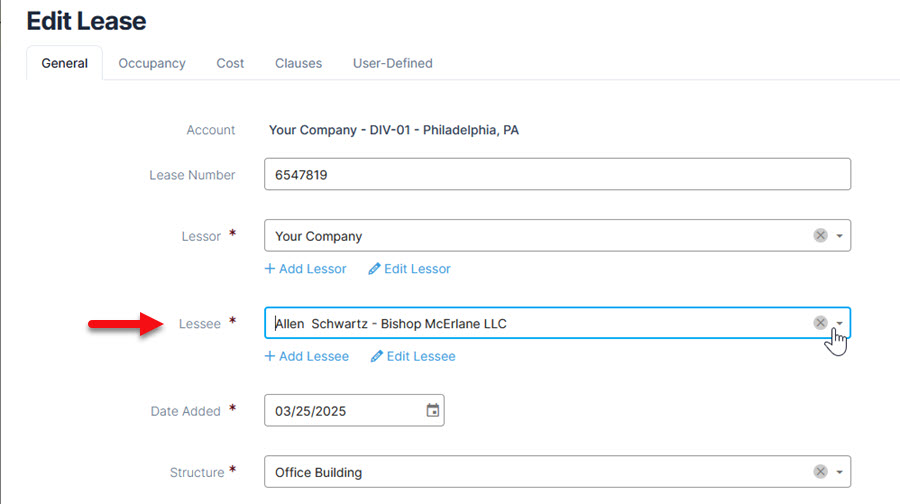This screenshot has width=900, height=504.
Task: Click the Date Added text field
Action: pos(340,410)
